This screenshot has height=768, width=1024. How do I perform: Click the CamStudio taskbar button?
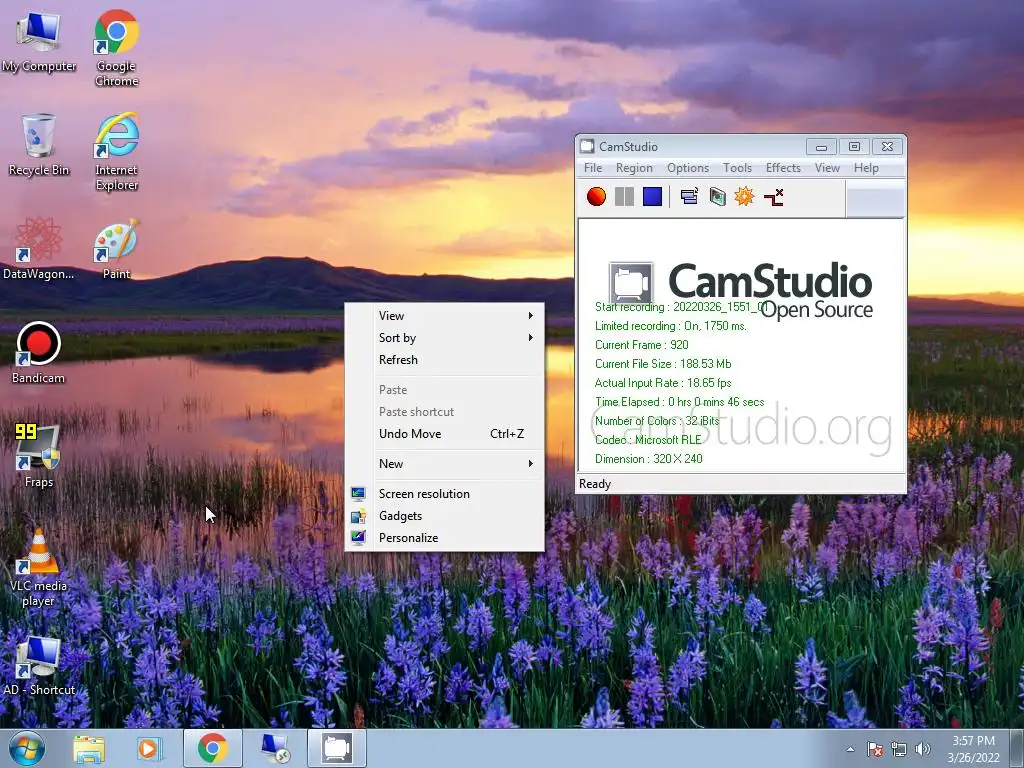337,748
